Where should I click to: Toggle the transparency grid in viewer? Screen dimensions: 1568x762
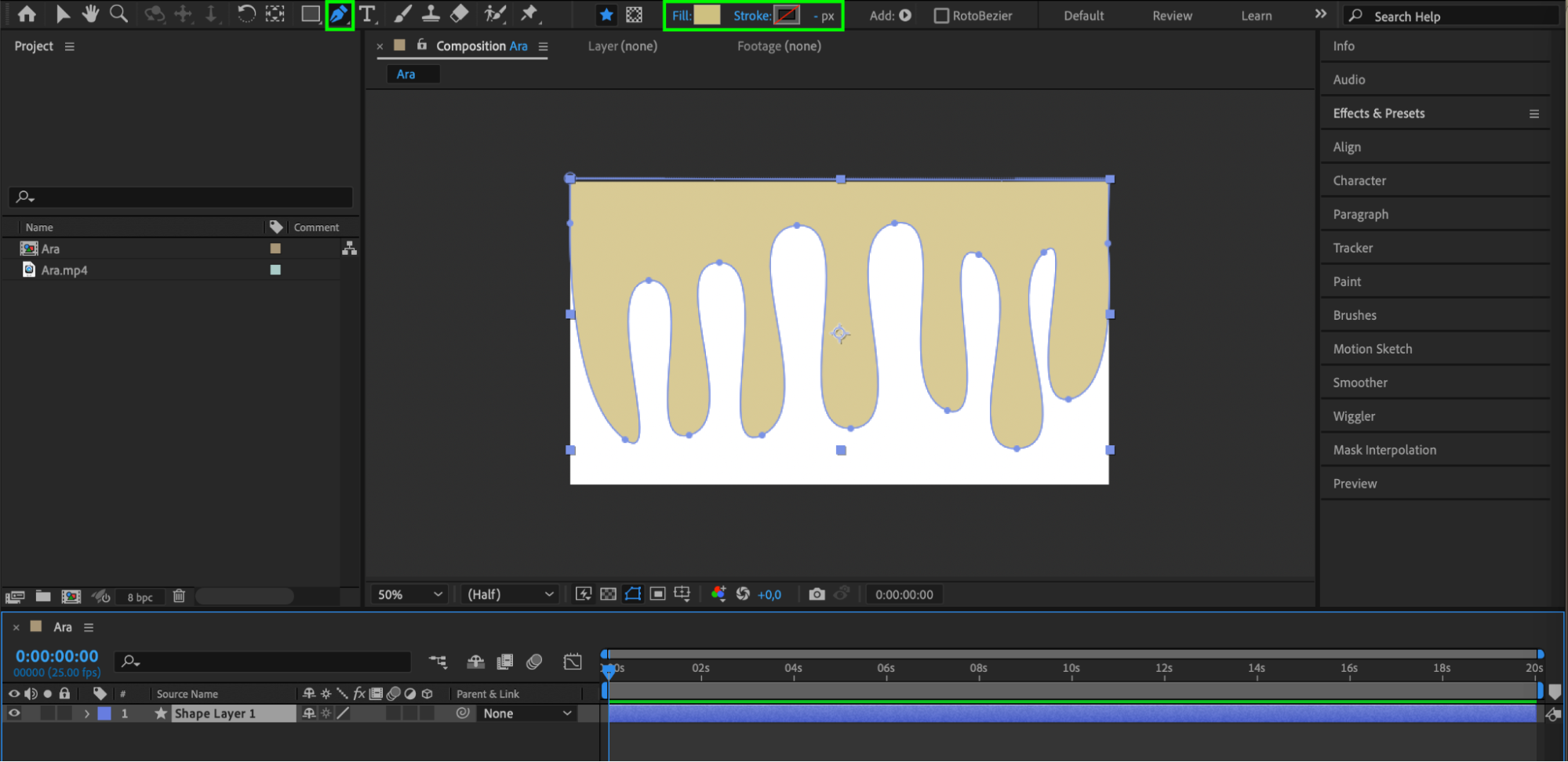608,594
